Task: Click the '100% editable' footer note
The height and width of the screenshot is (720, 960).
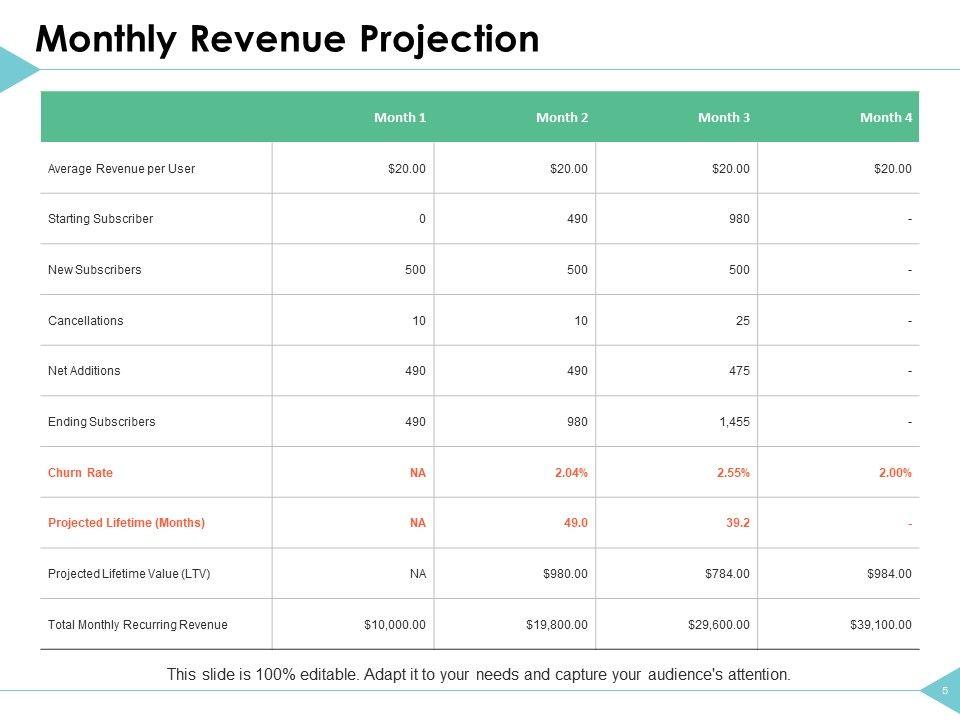Action: (479, 675)
